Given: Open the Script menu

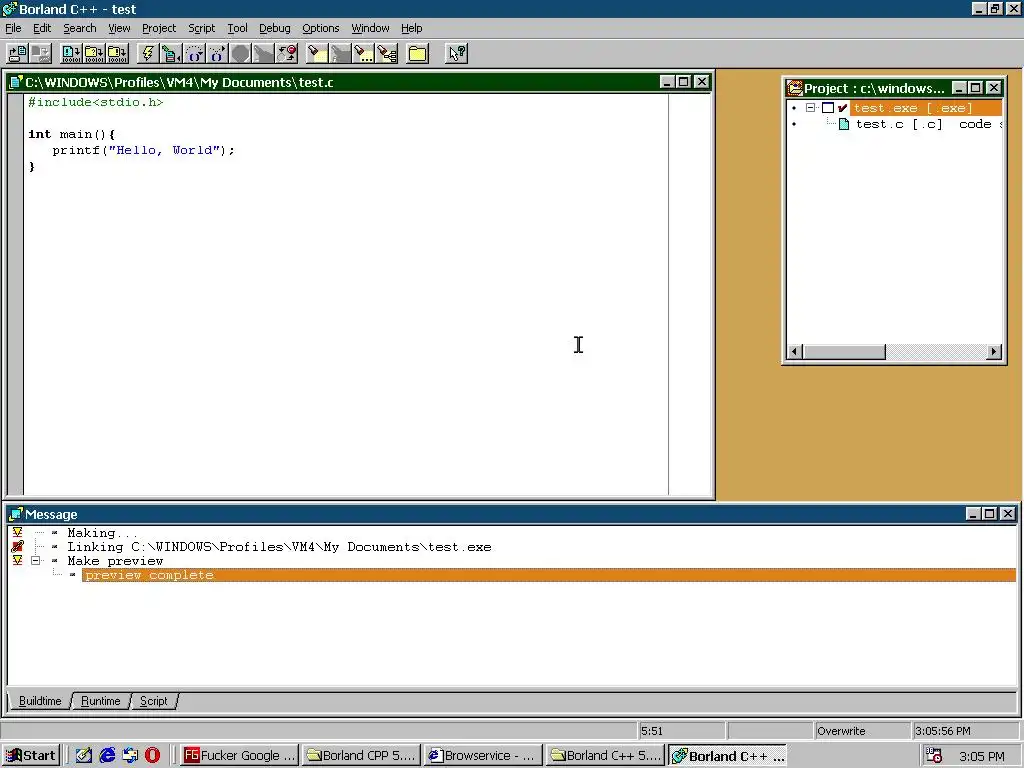Looking at the screenshot, I should (x=201, y=28).
